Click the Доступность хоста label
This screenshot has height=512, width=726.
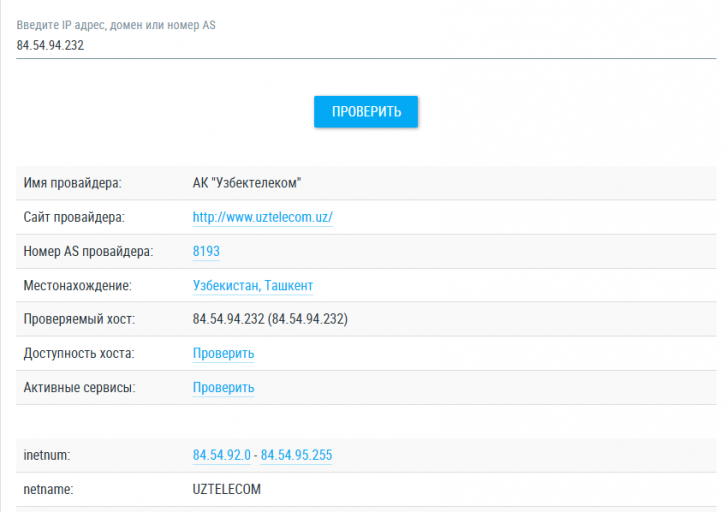(x=79, y=353)
